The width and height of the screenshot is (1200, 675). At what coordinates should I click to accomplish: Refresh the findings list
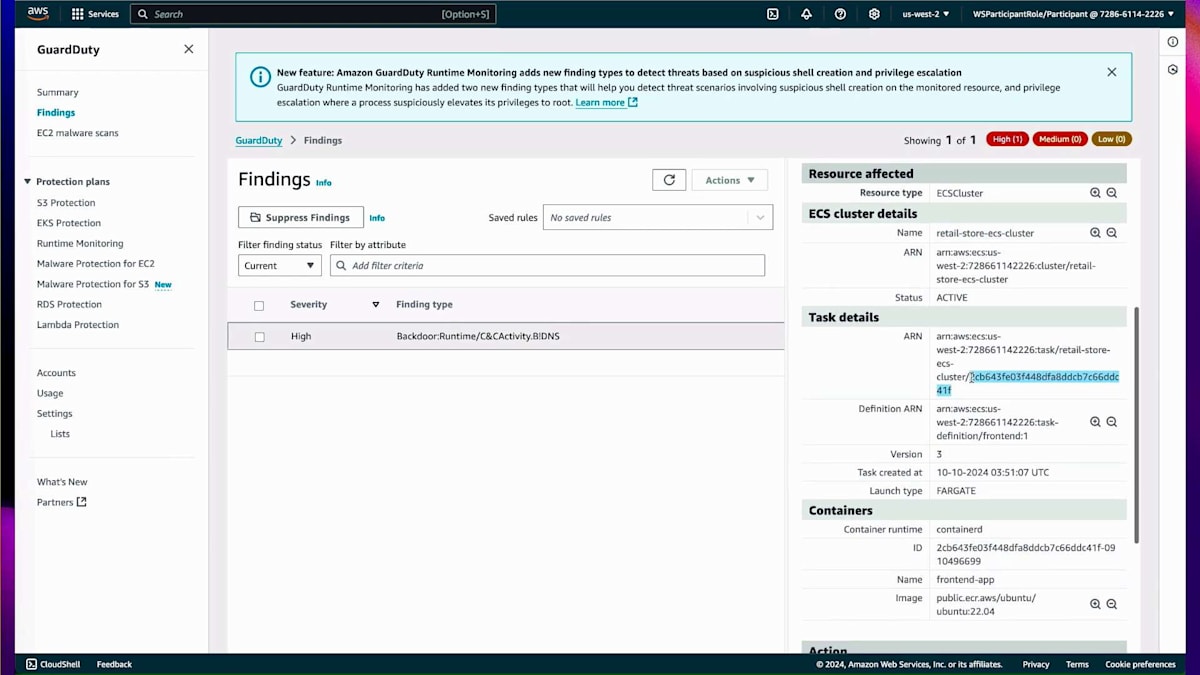pyautogui.click(x=669, y=180)
